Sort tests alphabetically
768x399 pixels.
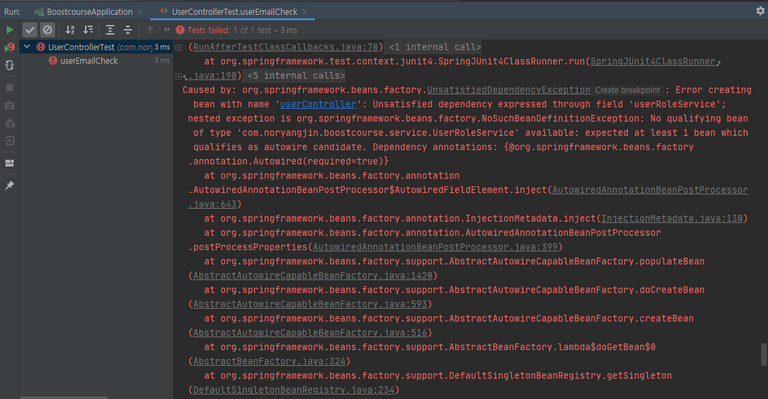coord(70,30)
